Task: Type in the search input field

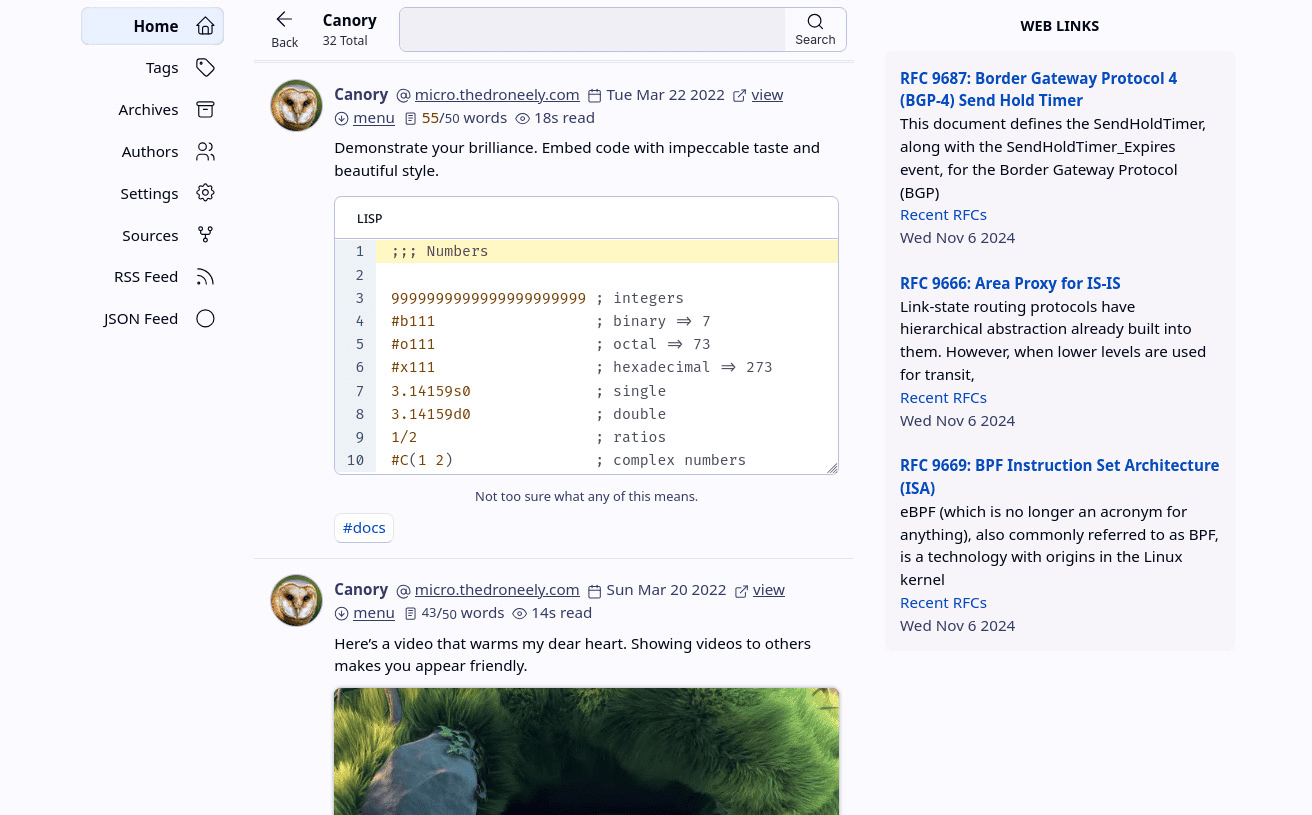Action: [x=592, y=29]
